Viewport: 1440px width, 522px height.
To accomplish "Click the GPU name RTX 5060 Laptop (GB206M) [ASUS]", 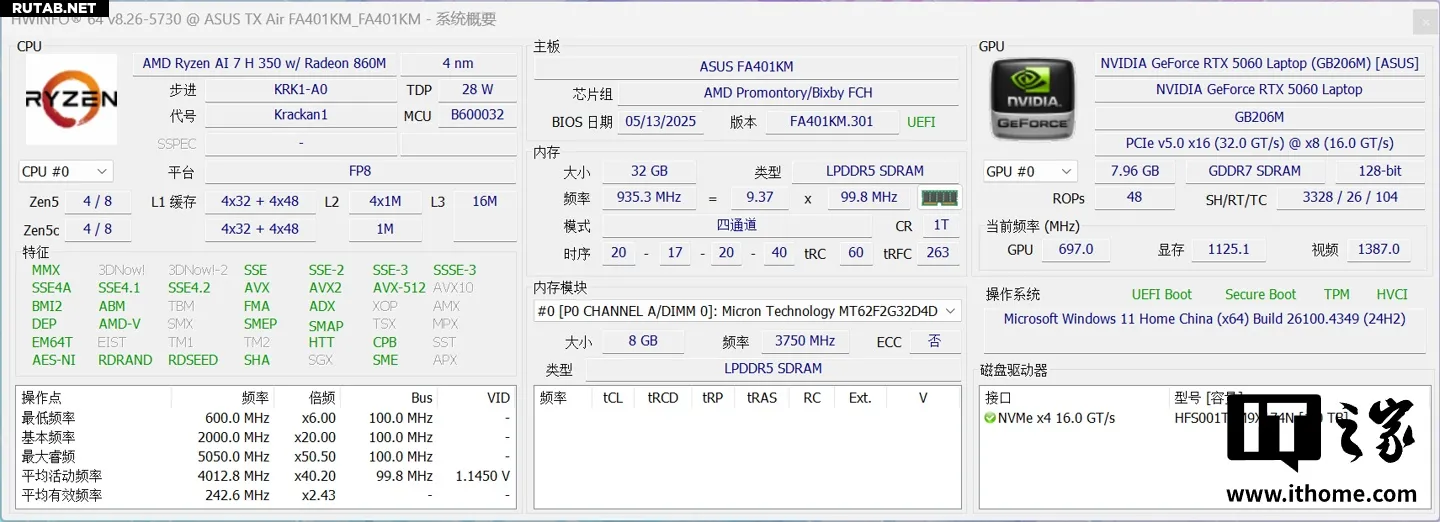I will [x=1259, y=63].
